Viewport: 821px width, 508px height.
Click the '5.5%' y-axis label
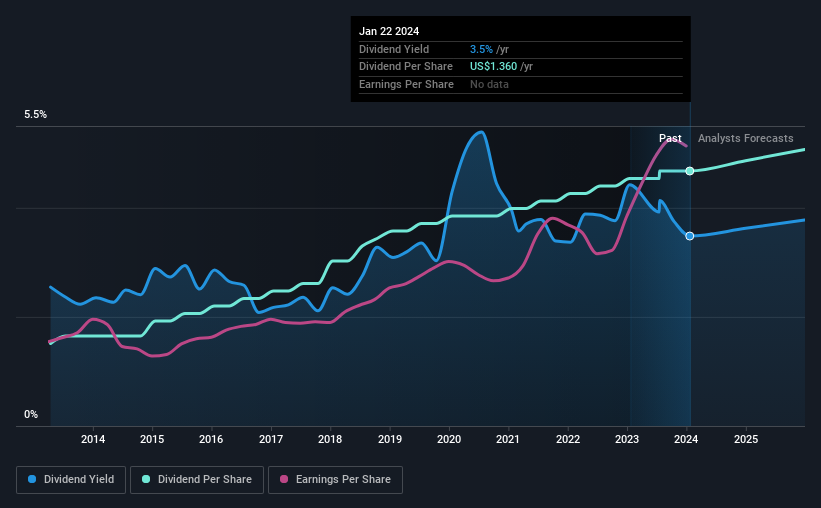click(36, 115)
